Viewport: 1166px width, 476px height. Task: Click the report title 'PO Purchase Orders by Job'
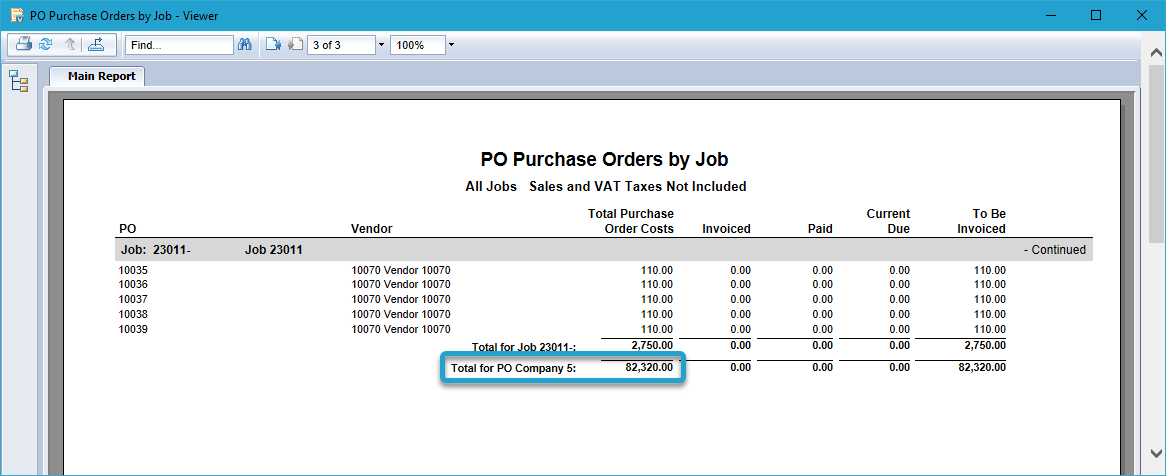coord(605,158)
